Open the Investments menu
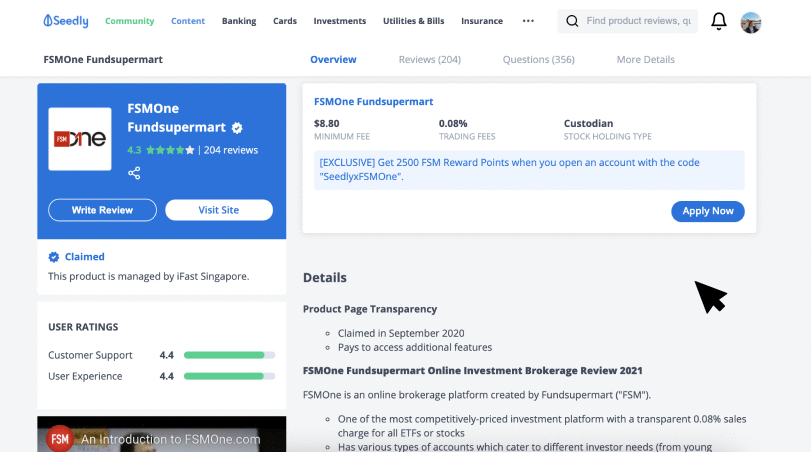Image resolution: width=811 pixels, height=452 pixels. [x=340, y=21]
